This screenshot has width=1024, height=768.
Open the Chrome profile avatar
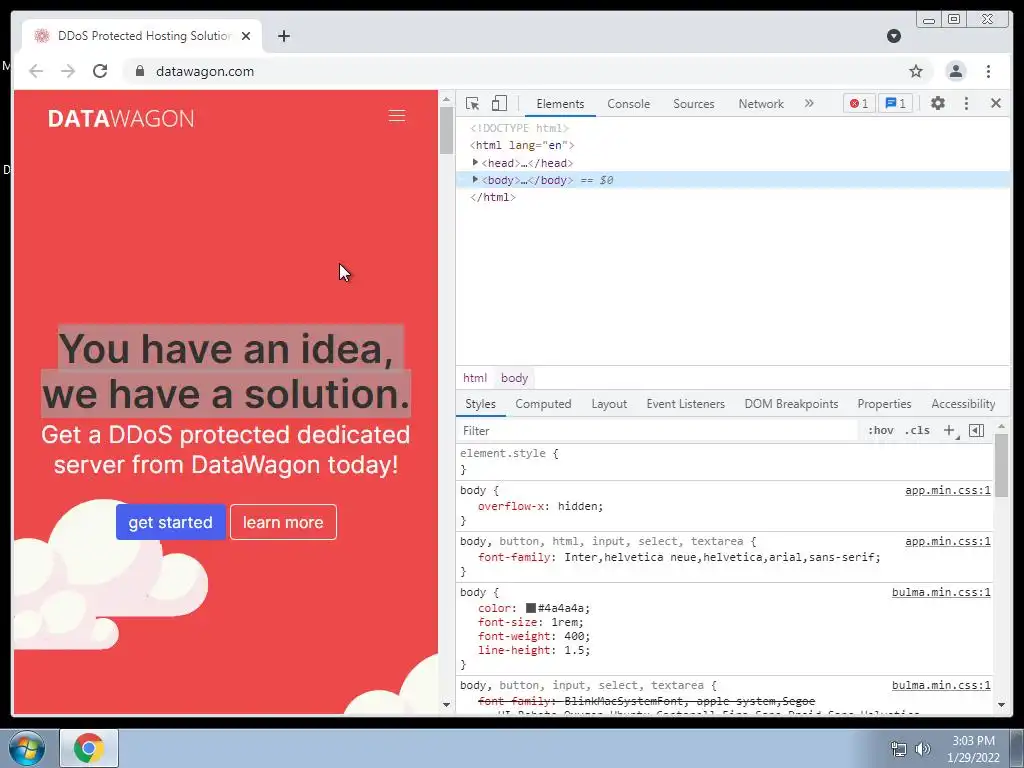click(955, 71)
